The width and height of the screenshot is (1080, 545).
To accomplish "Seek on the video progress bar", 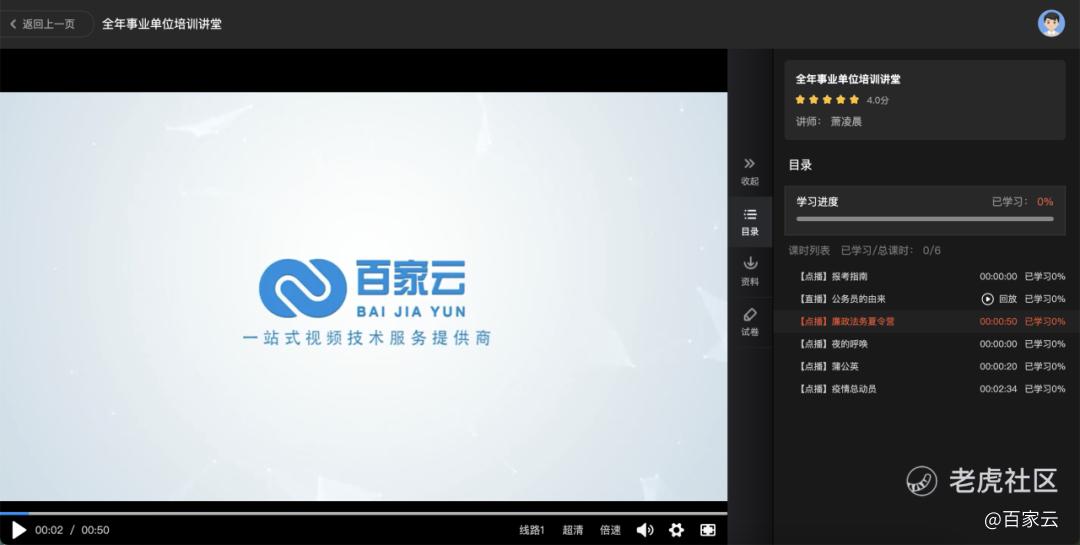I will click(364, 513).
